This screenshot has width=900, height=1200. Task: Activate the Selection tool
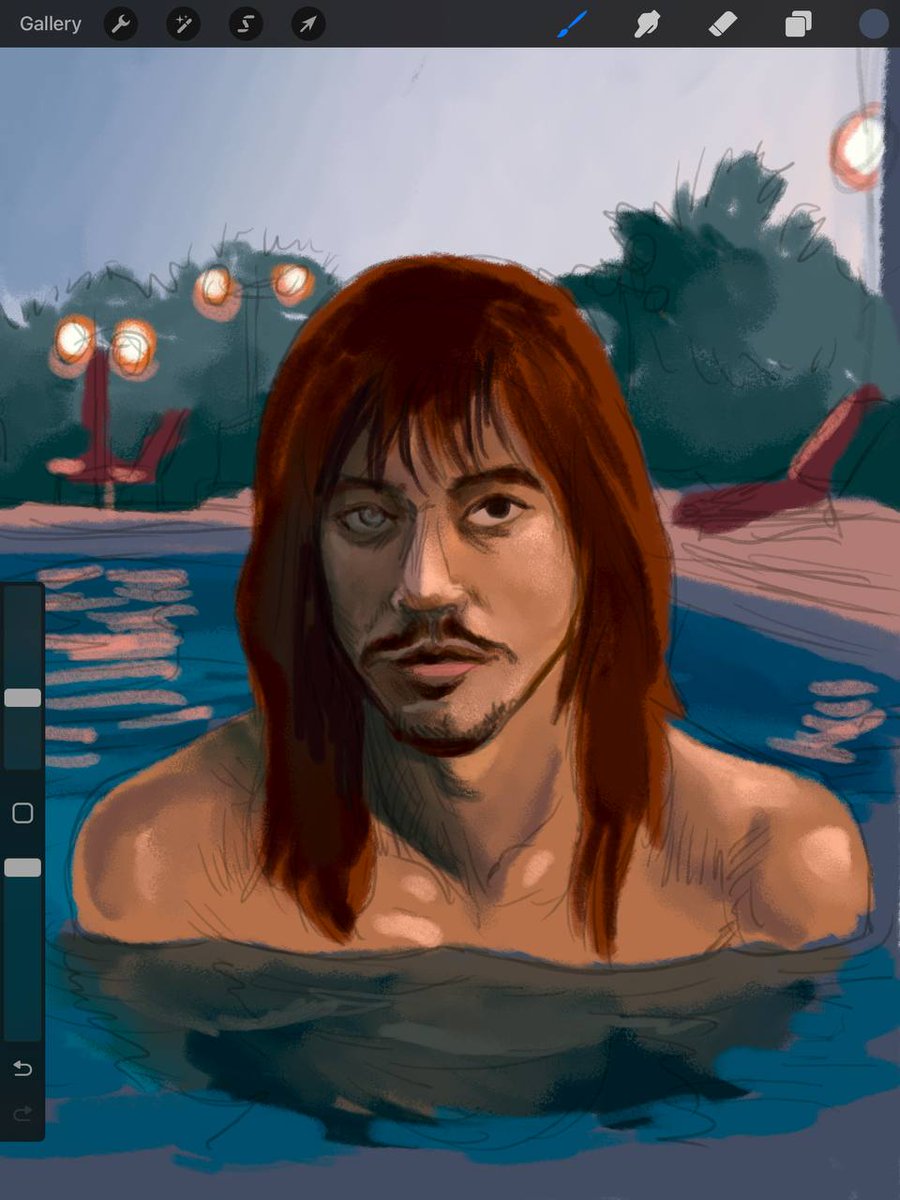(246, 24)
